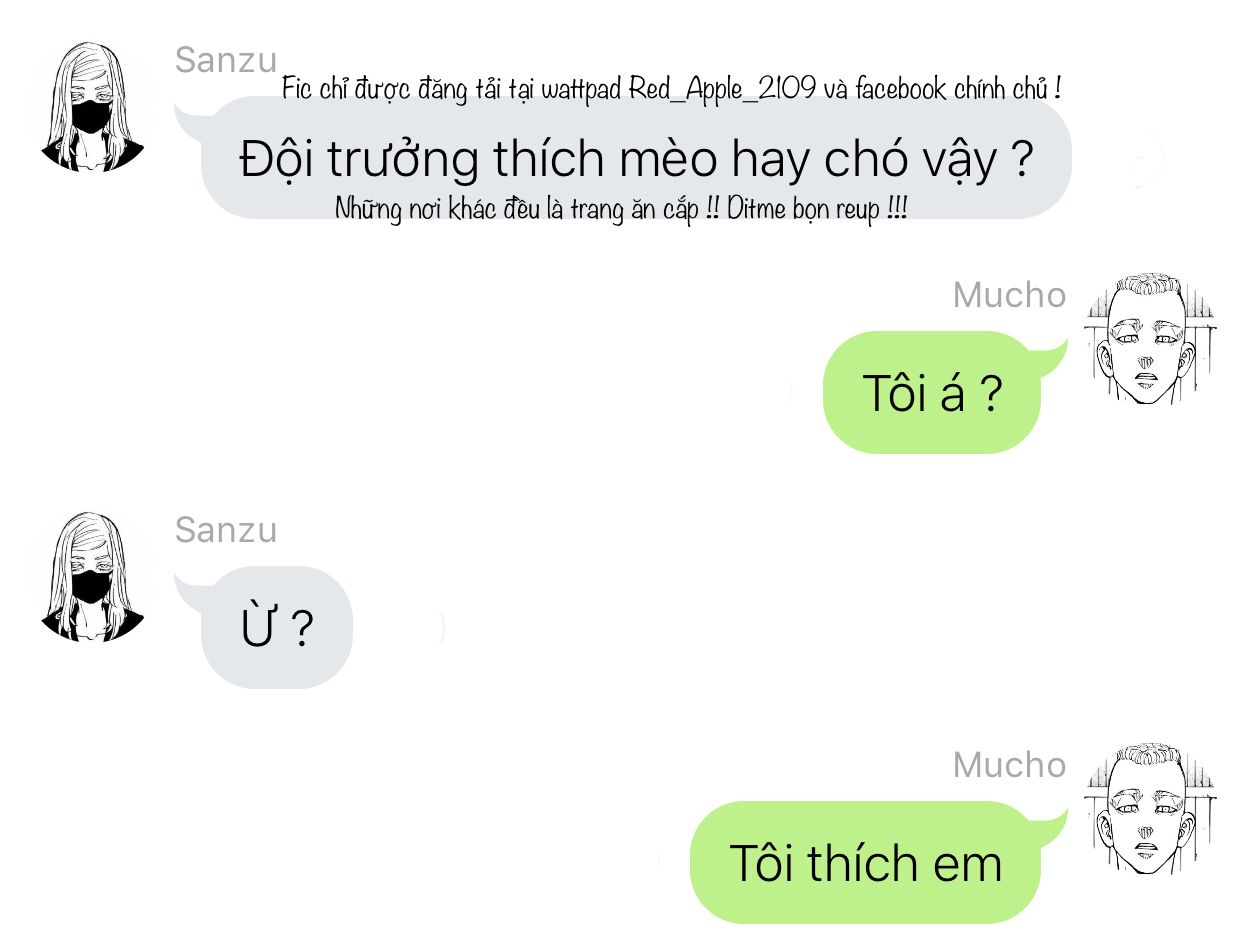Select the 'Đội trưởng thích mèo hay chó vậy ?' bubble

click(636, 158)
